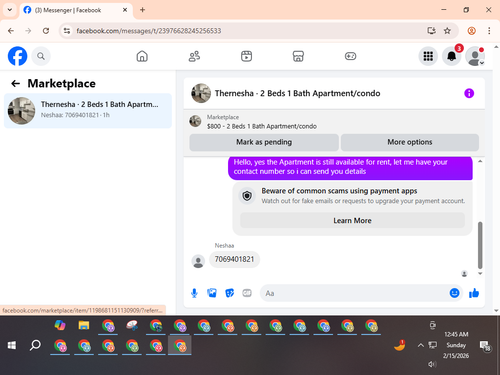Open the Chrome tab search chevron

coord(10,10)
